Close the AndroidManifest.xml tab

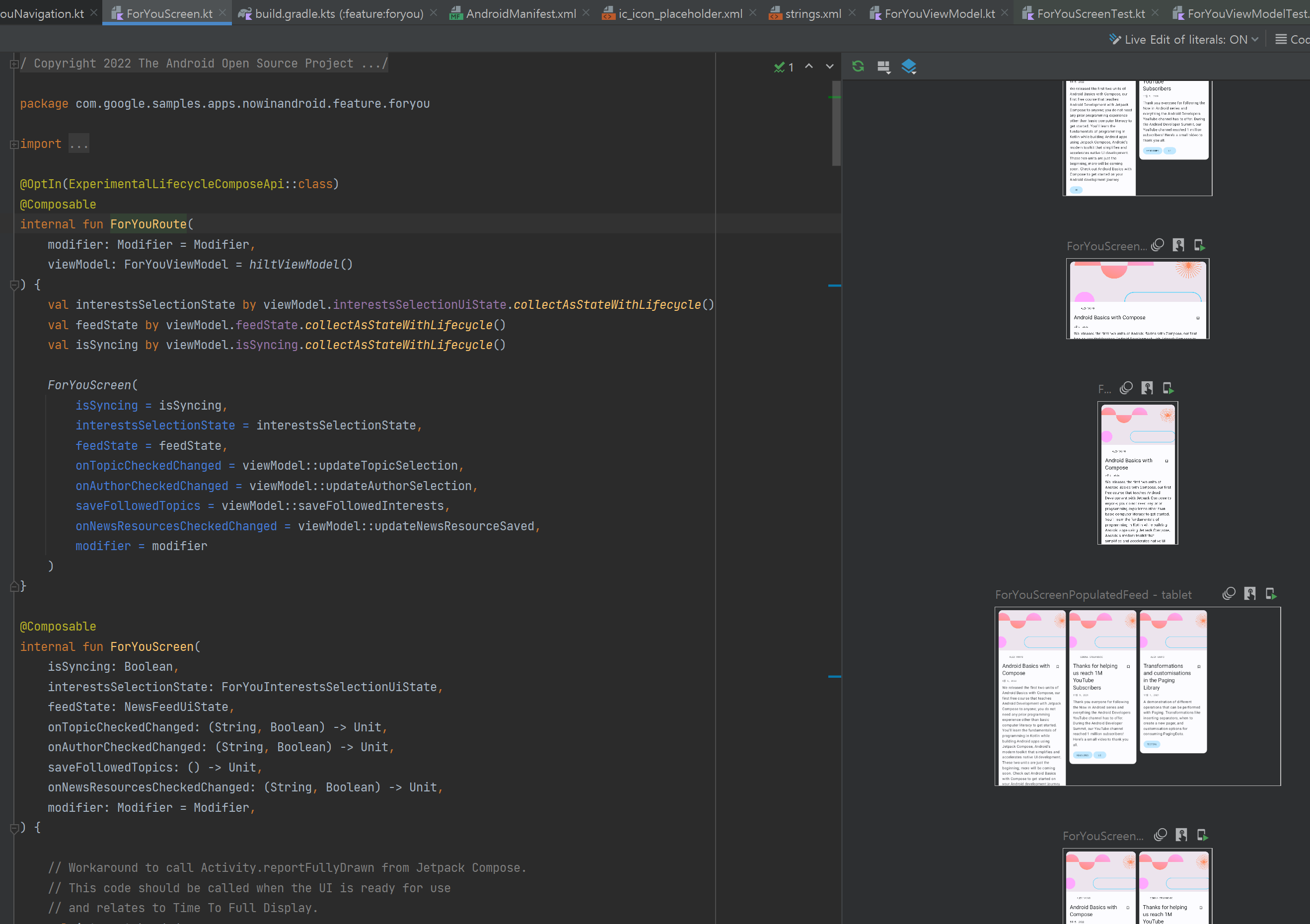tap(586, 12)
